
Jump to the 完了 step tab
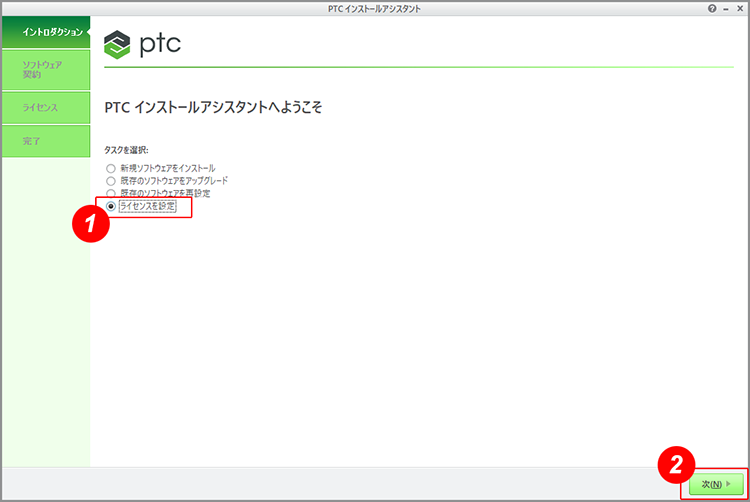coord(45,141)
